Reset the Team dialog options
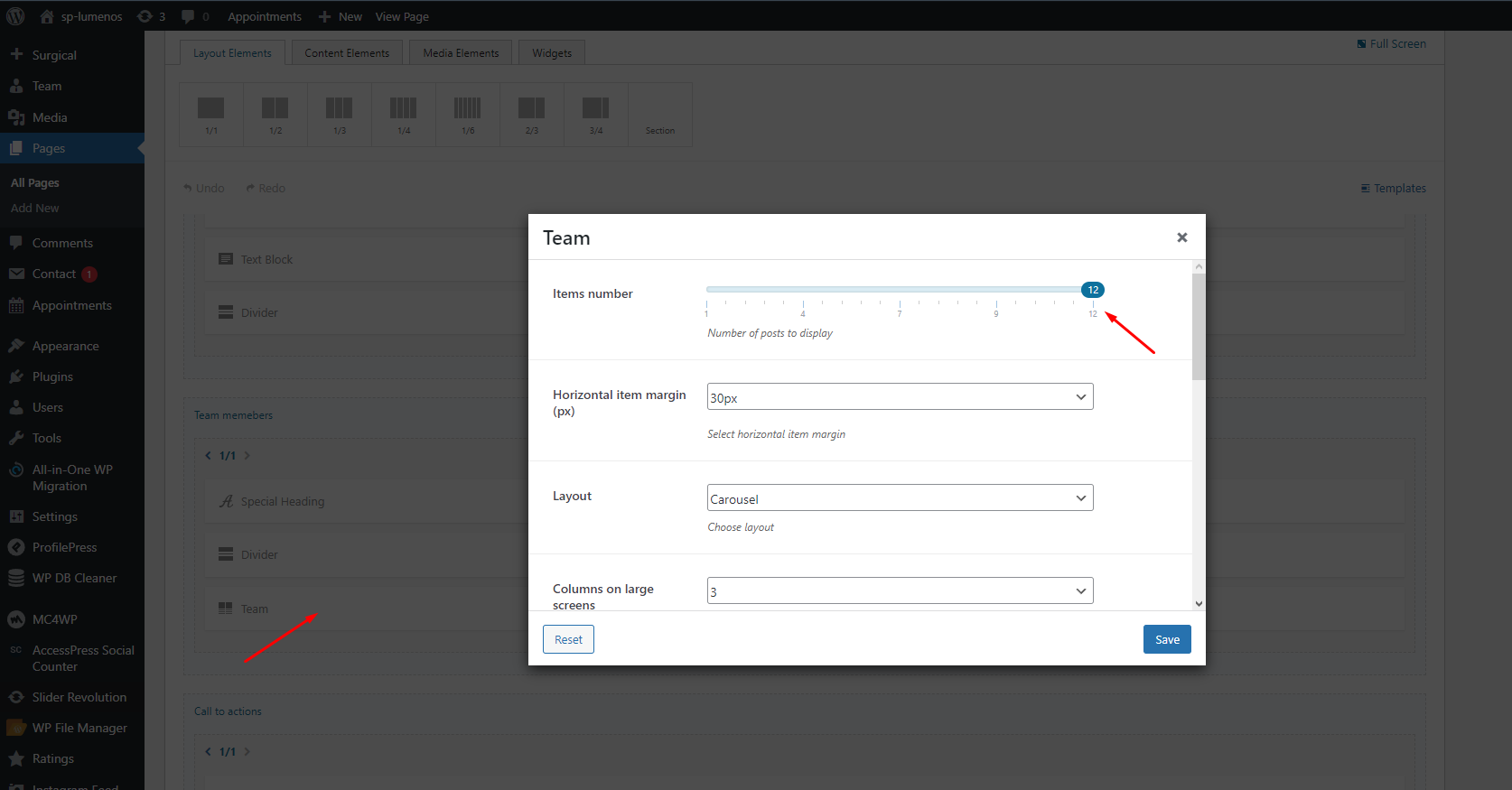 pyautogui.click(x=568, y=639)
